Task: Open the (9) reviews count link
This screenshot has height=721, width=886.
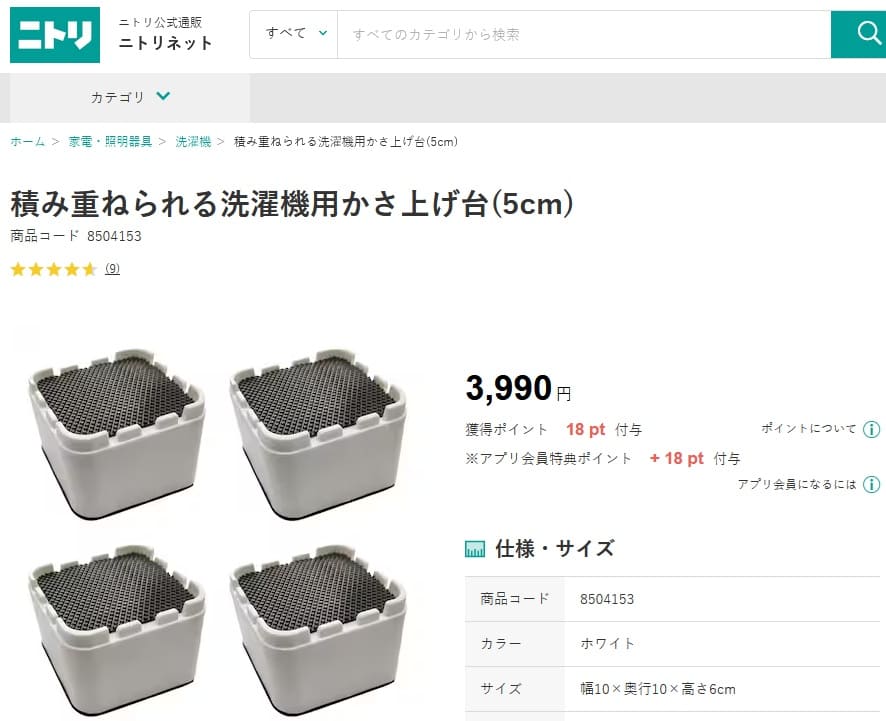Action: (112, 269)
